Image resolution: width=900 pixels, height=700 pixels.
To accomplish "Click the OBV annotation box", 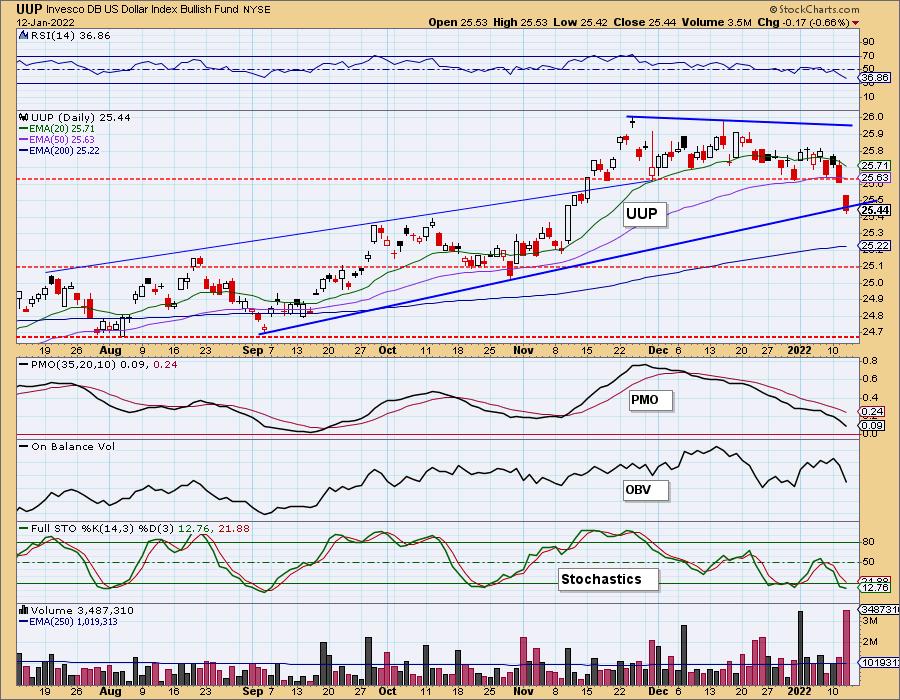I will click(x=646, y=490).
